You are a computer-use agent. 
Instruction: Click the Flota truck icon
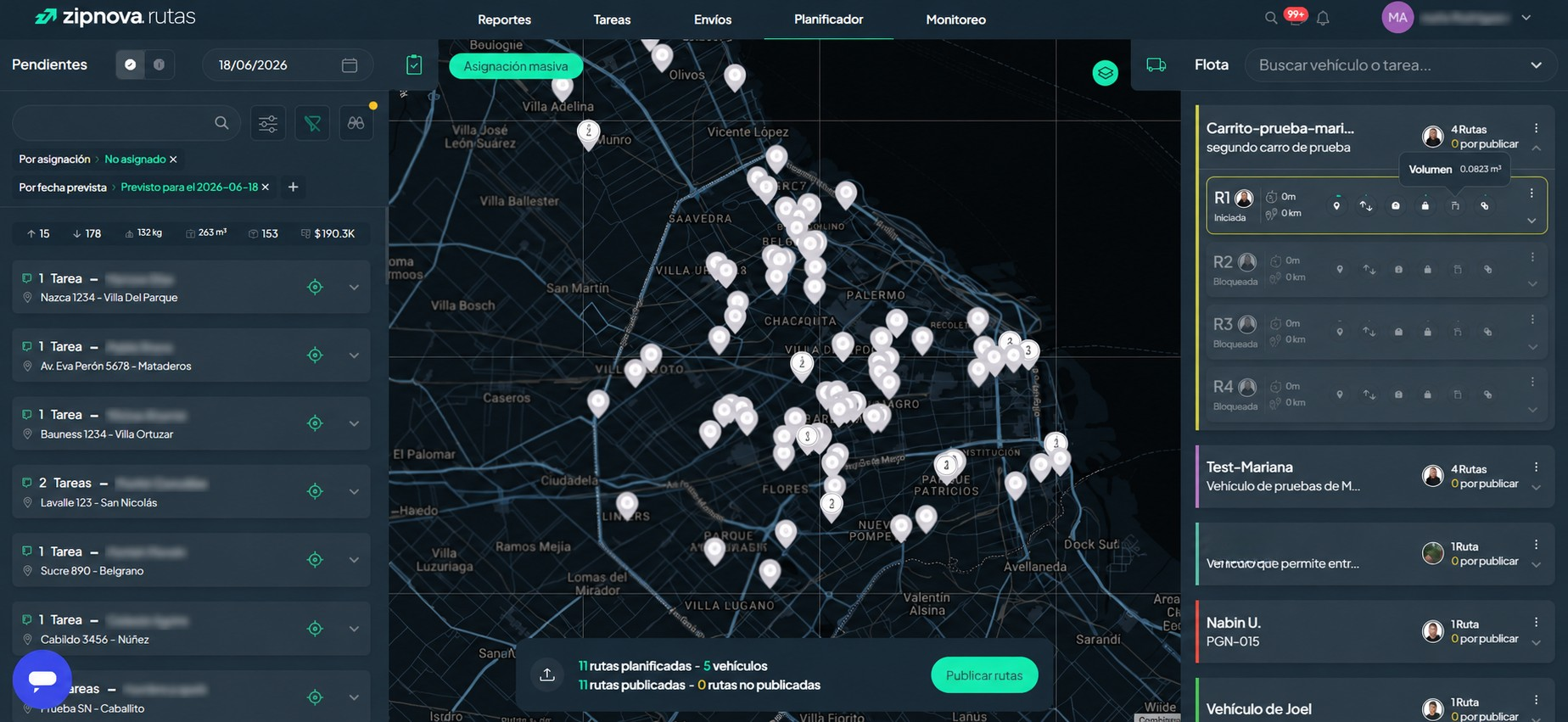[1156, 64]
